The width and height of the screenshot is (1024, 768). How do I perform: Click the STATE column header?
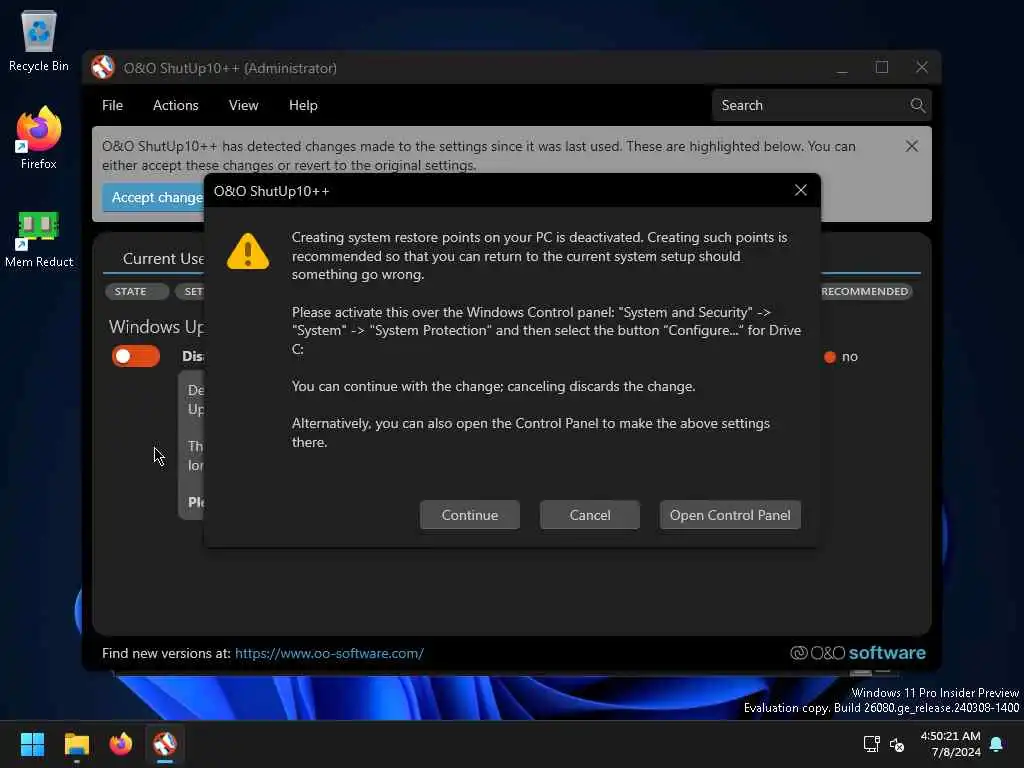coord(136,291)
